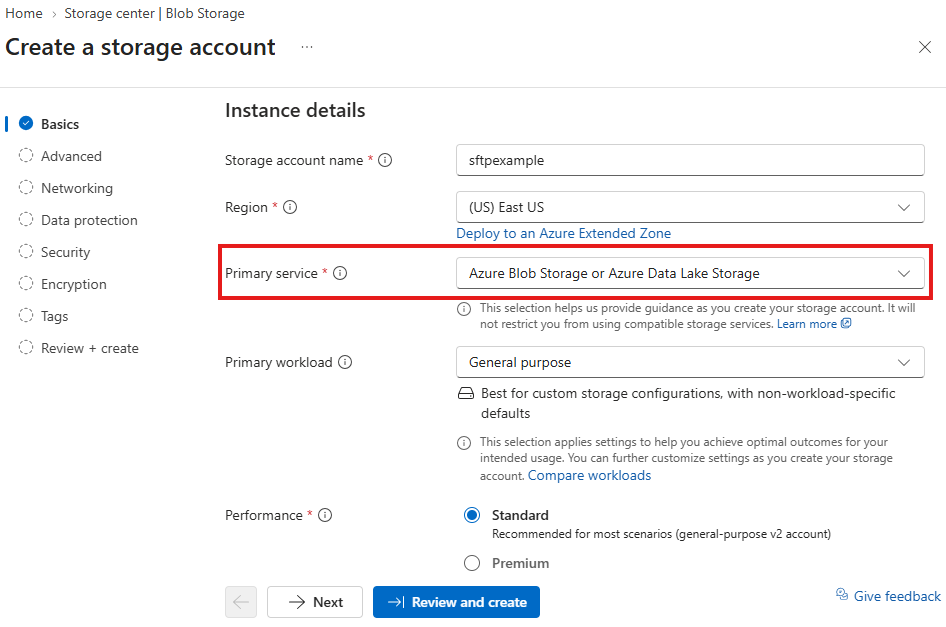Open the Learn more link
The image size is (946, 627).
[807, 324]
